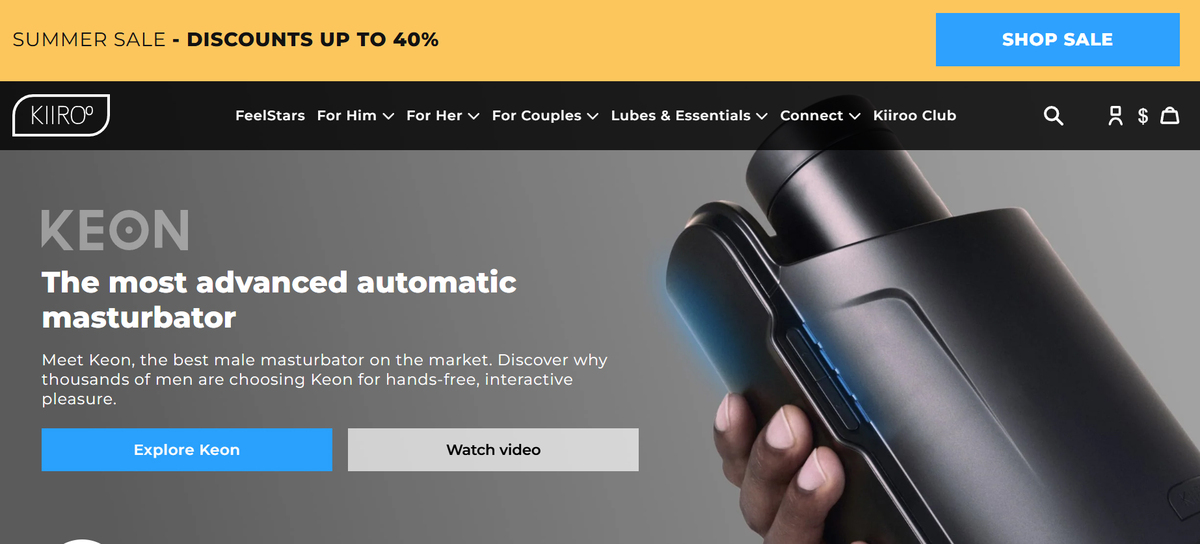This screenshot has height=544, width=1200.
Task: Expand the Connect dropdown chevron
Action: [x=855, y=116]
